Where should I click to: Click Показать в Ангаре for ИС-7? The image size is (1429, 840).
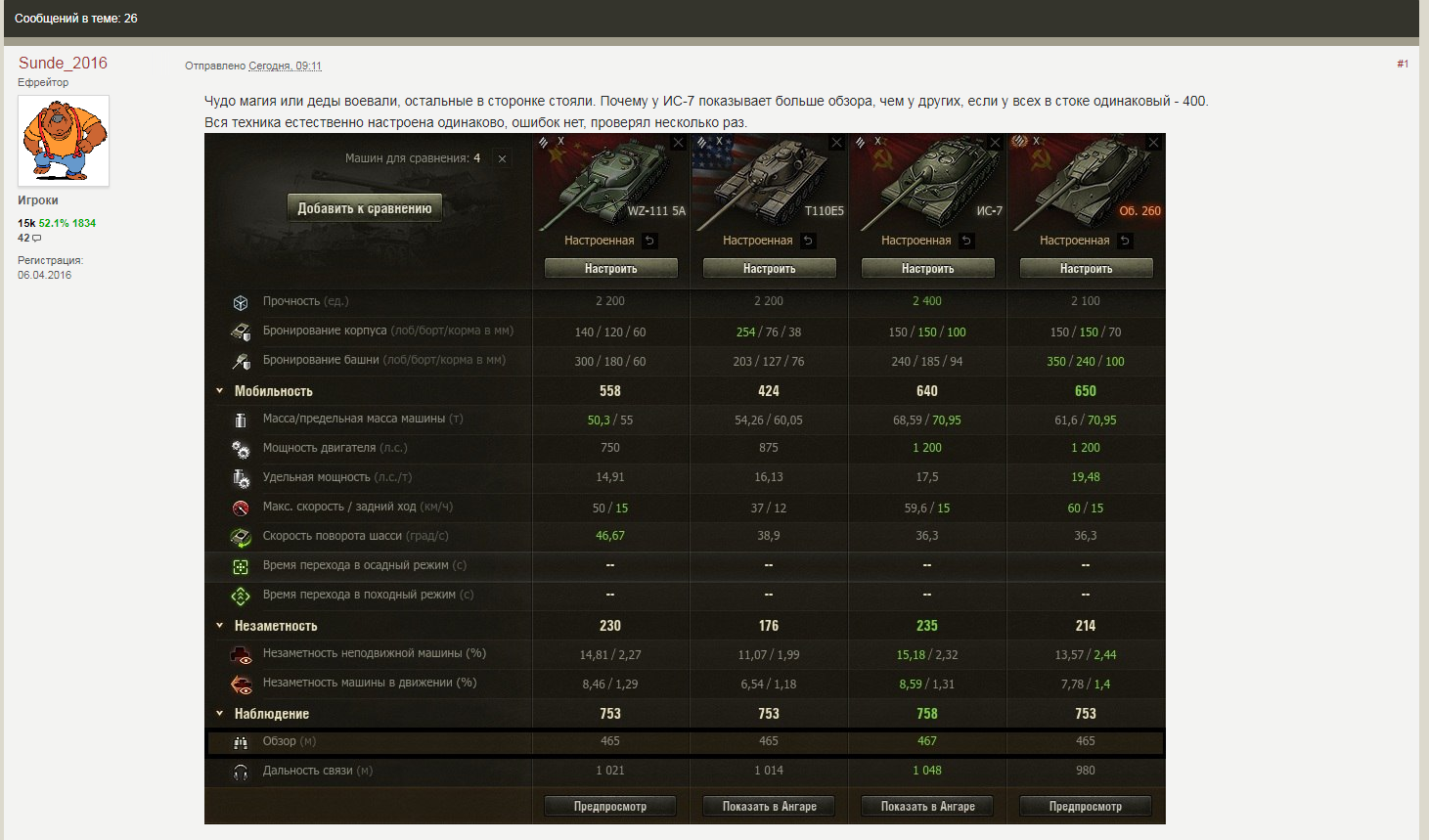click(x=928, y=806)
